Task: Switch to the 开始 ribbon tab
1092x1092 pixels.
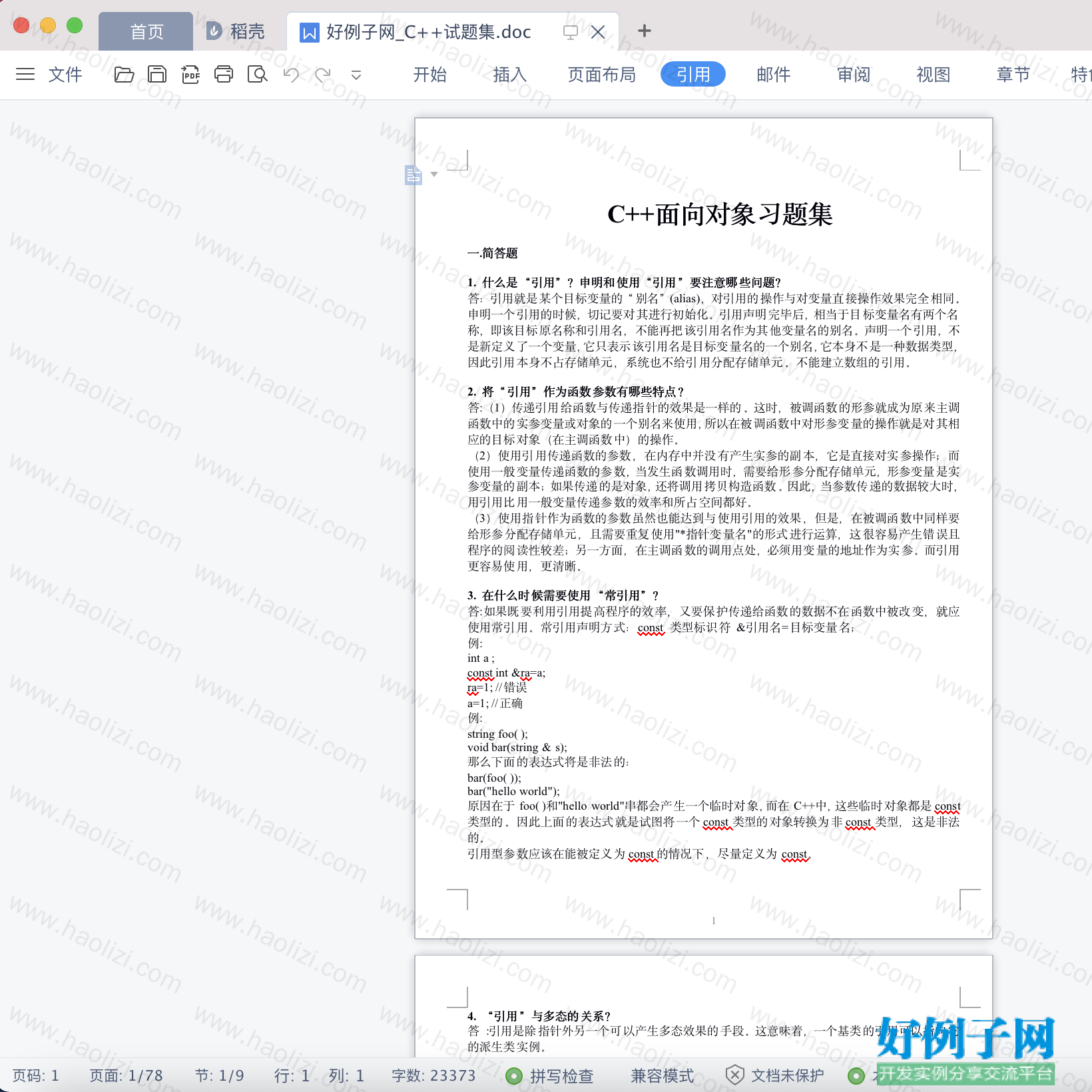Action: point(429,75)
